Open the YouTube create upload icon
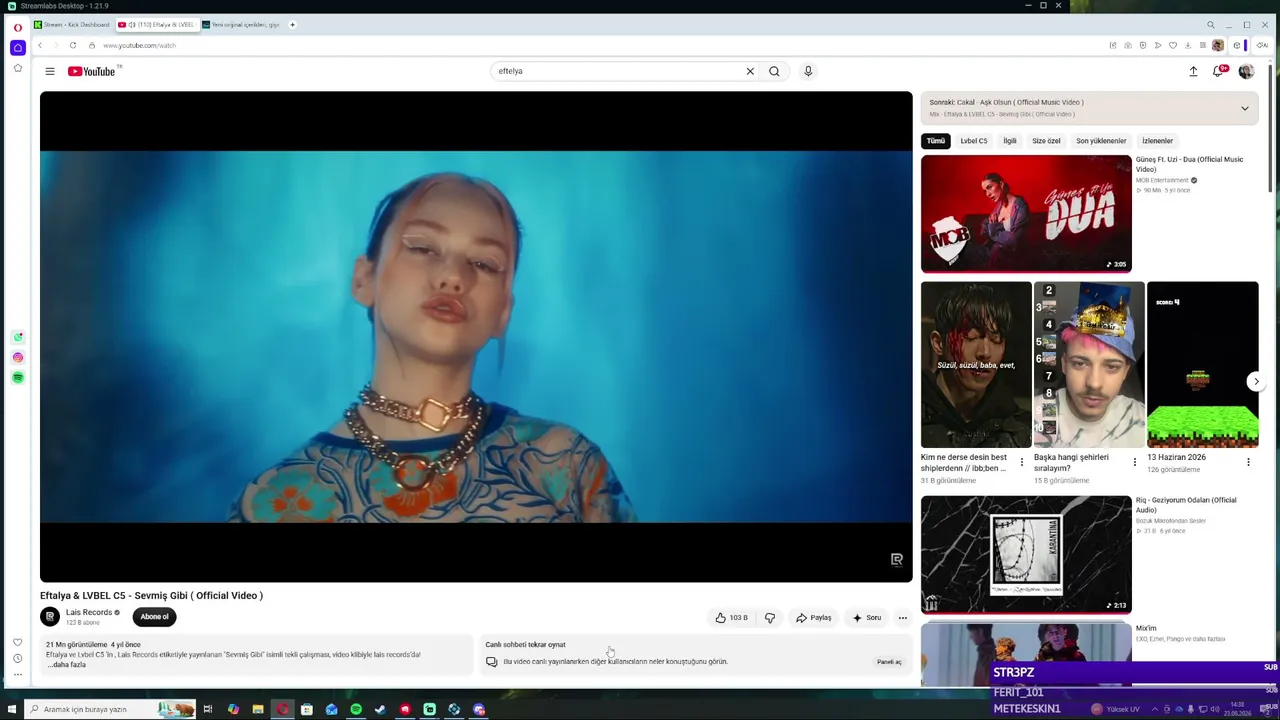 click(x=1193, y=71)
